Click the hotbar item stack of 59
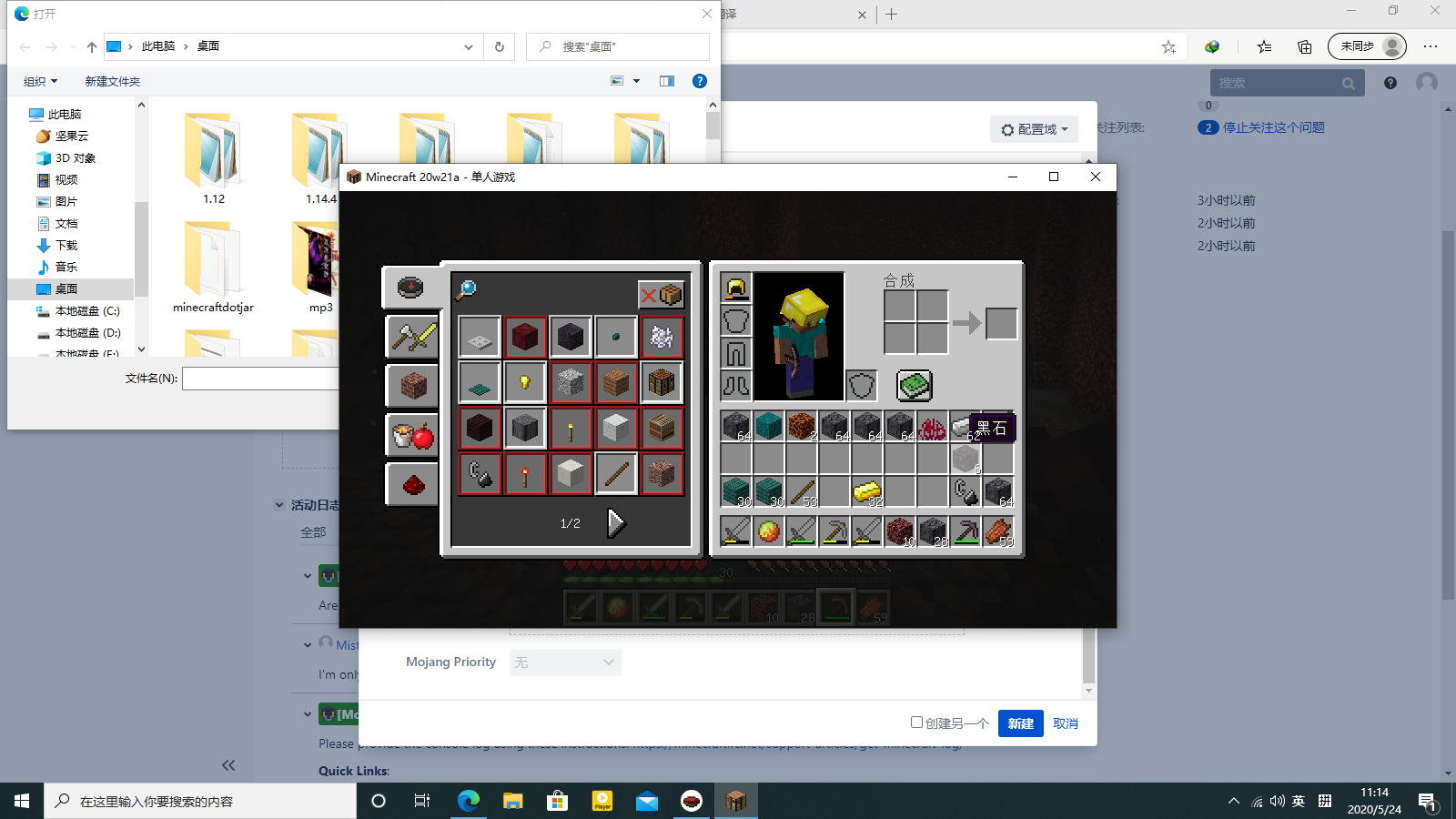This screenshot has width=1456, height=819. pos(998,531)
